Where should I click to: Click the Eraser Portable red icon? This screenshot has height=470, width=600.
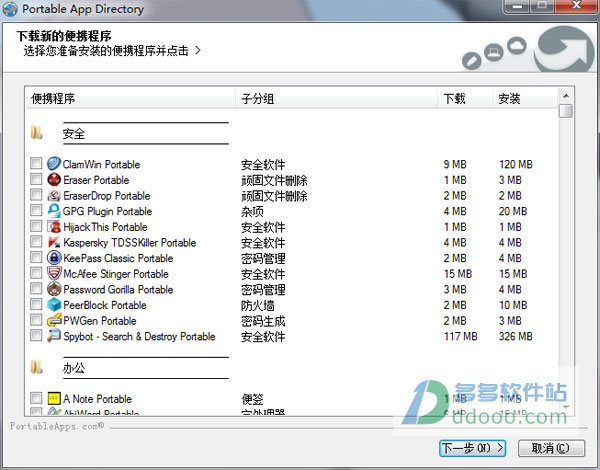[54, 179]
